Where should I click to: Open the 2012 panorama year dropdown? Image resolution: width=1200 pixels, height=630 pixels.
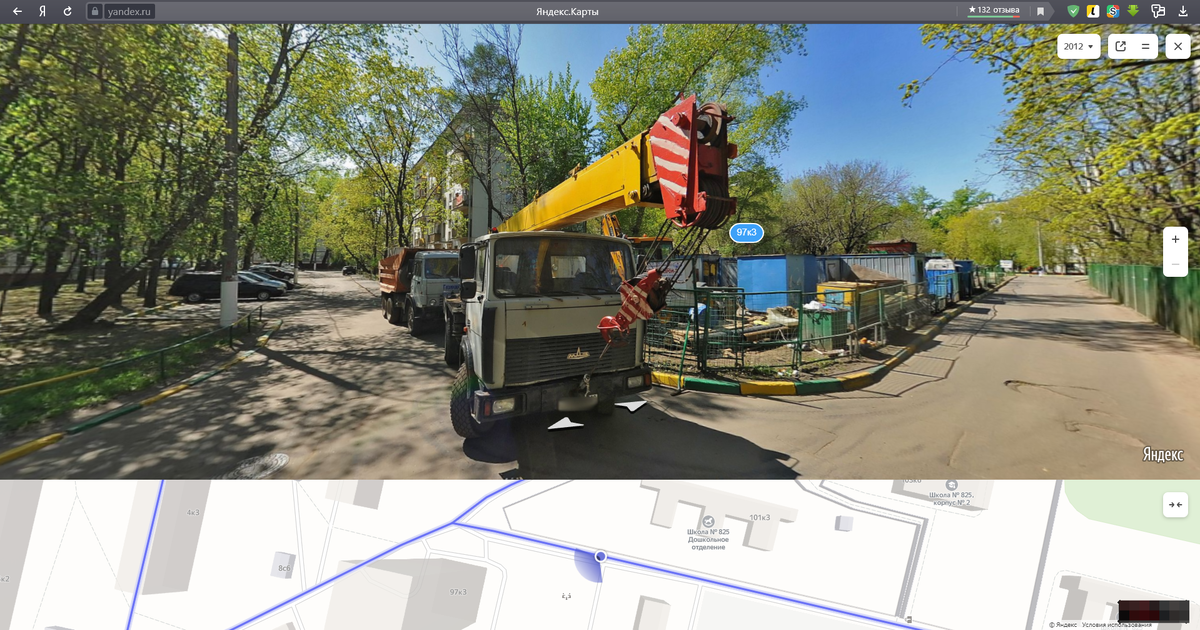click(1079, 46)
